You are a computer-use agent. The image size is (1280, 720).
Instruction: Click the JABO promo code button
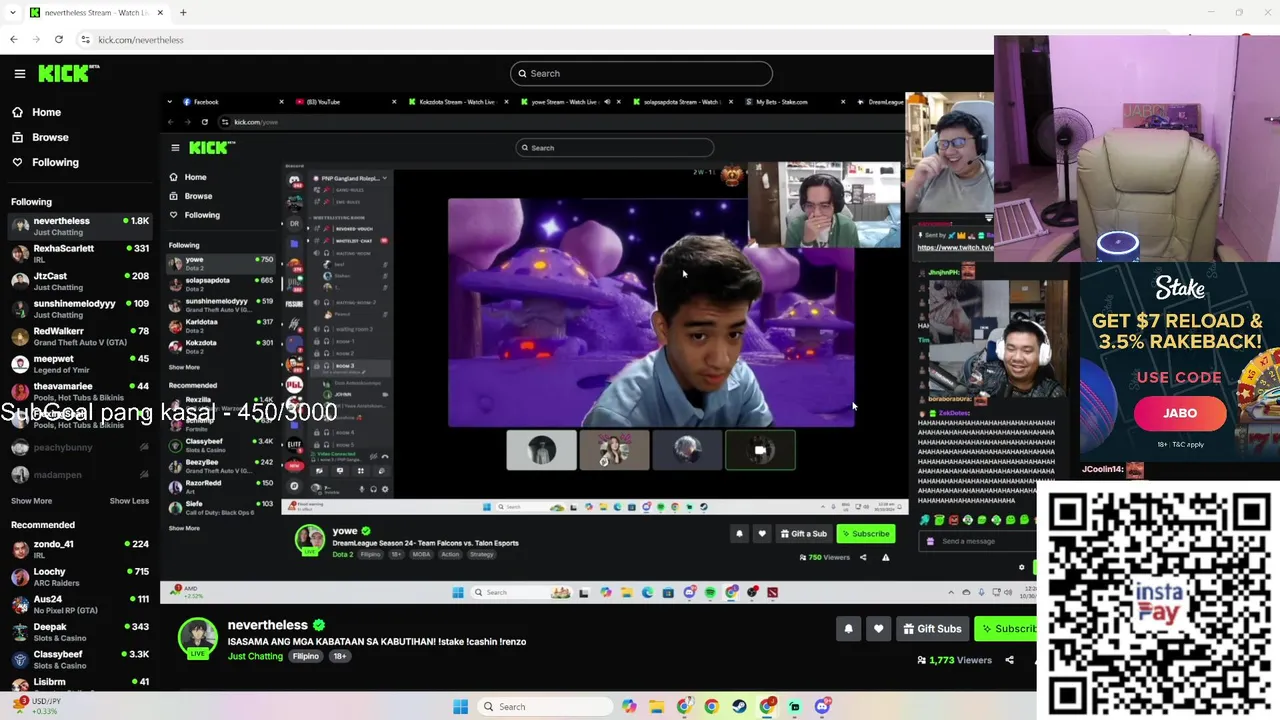tap(1180, 413)
